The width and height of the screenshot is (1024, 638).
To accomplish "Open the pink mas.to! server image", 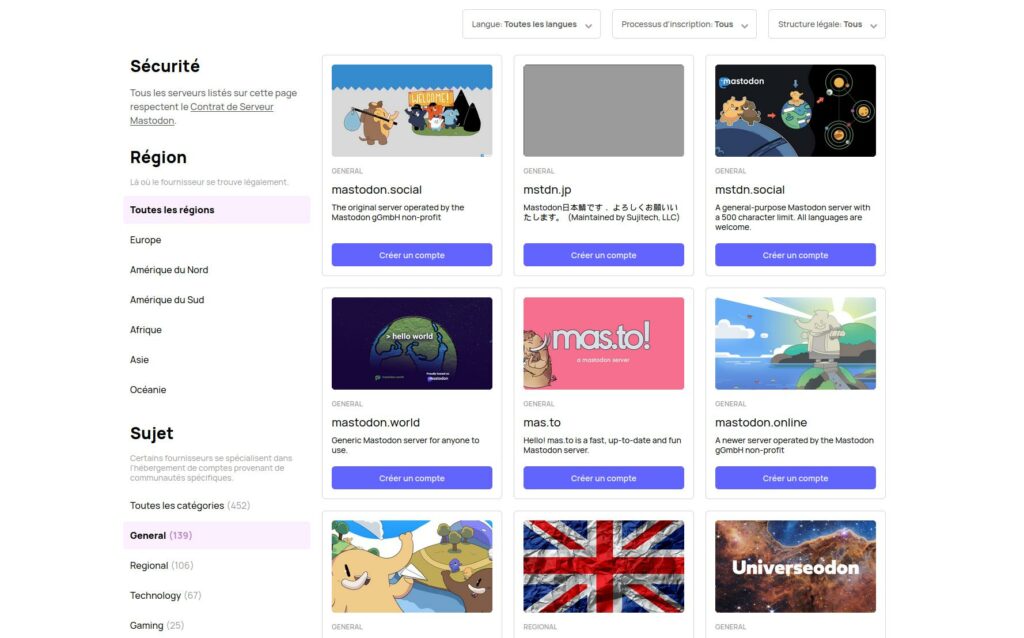I will click(603, 343).
